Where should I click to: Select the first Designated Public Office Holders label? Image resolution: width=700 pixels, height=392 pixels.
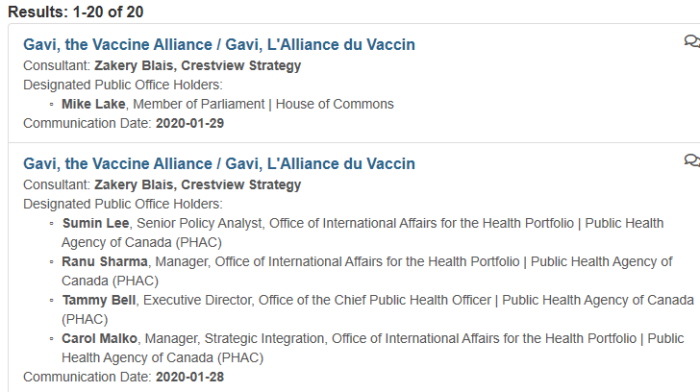pos(123,85)
